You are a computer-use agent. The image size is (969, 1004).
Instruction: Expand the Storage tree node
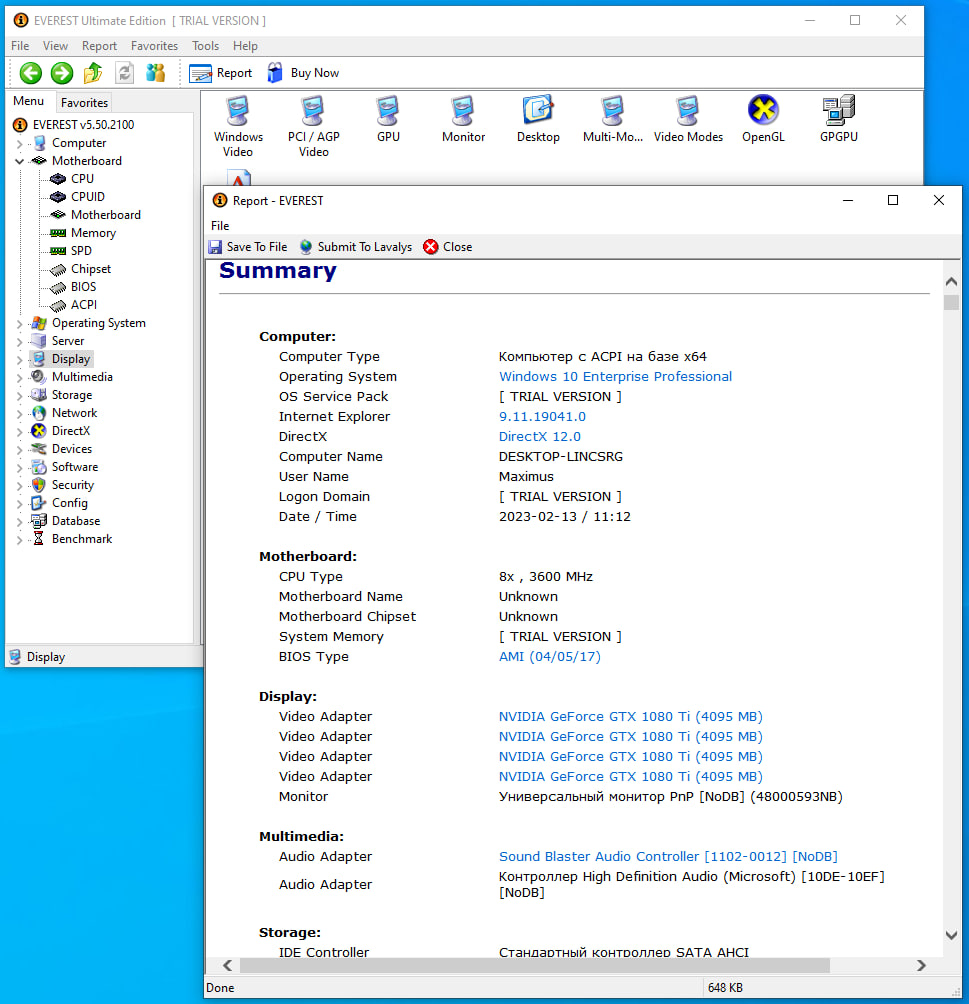[x=19, y=395]
